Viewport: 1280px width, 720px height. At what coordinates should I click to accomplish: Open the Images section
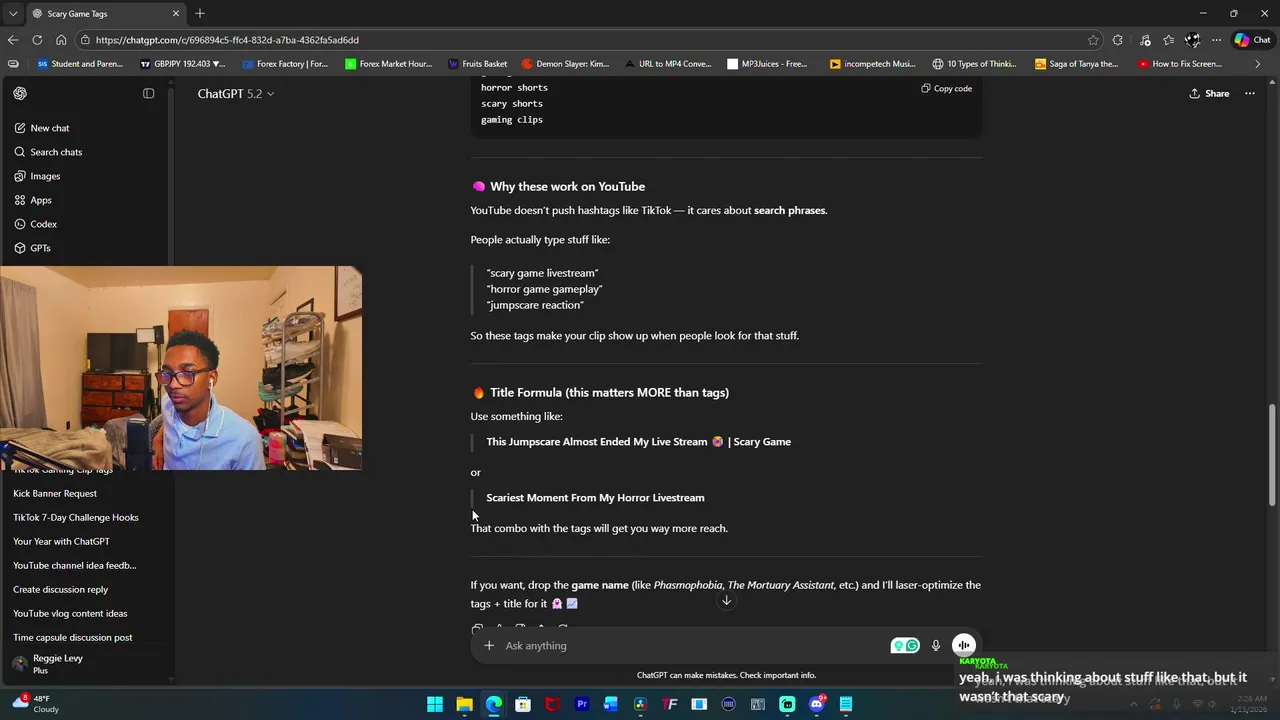click(44, 176)
